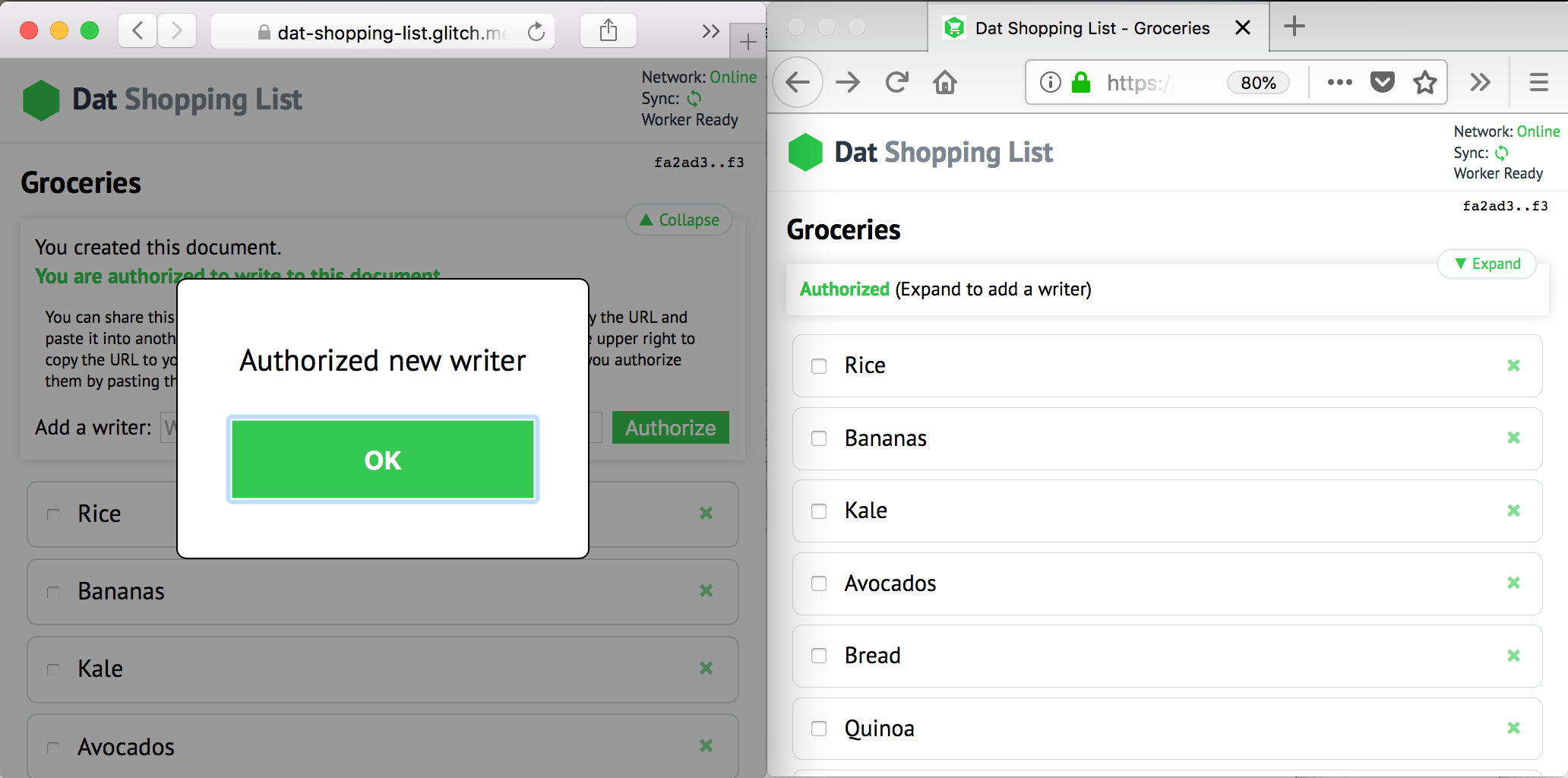The height and width of the screenshot is (778, 1568).
Task: Open Firefox page actions three-dot menu
Action: pos(1339,82)
